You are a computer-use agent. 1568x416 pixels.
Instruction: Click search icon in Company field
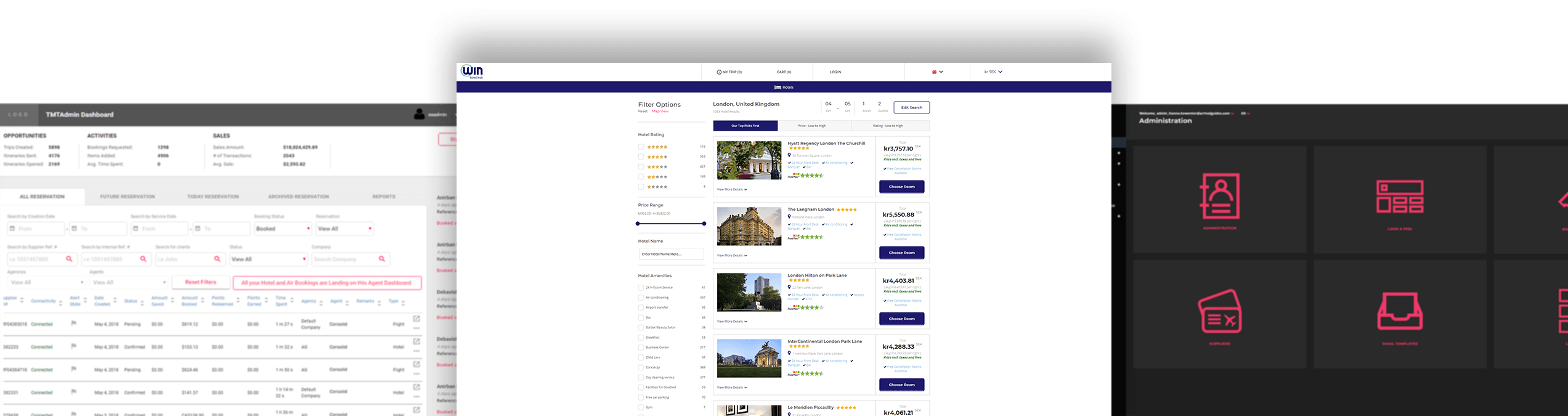(x=382, y=259)
